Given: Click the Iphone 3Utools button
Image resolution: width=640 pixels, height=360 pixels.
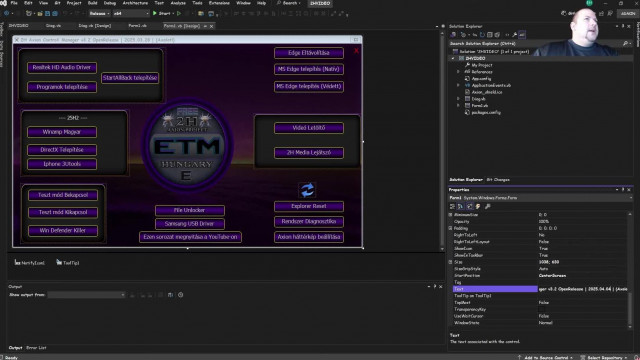Looking at the screenshot, I should click(x=62, y=164).
